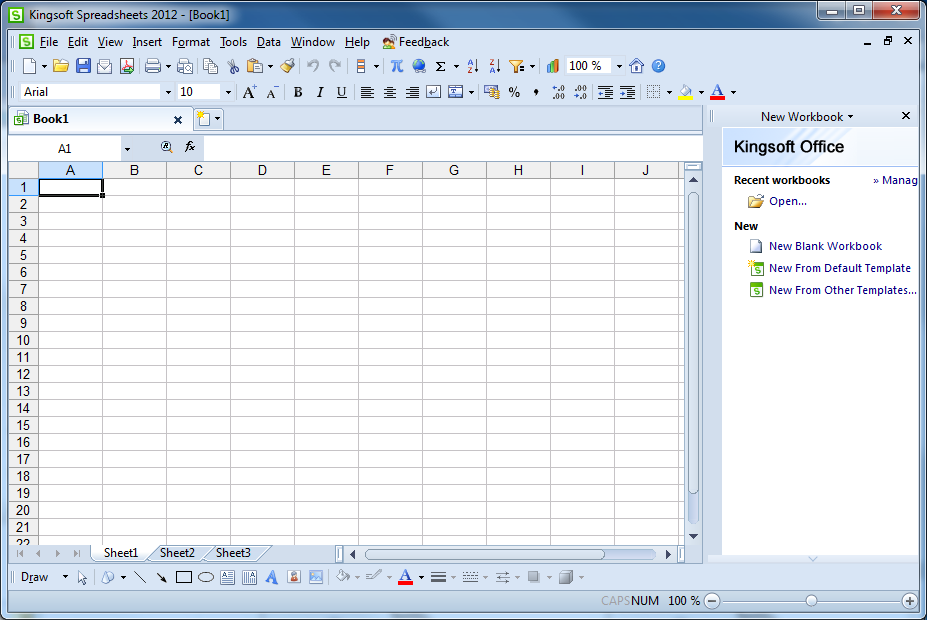927x620 pixels.
Task: Apply red font color A
Action: pyautogui.click(x=718, y=92)
